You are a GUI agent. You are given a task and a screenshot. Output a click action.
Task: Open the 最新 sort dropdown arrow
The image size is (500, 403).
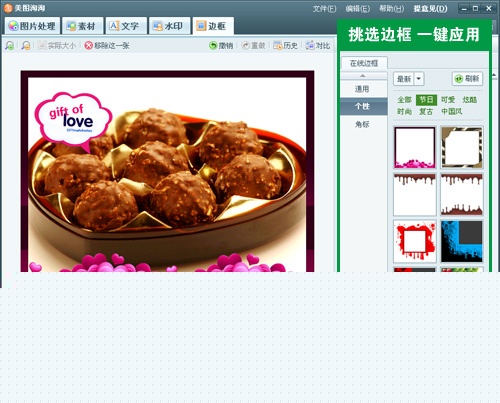click(x=419, y=79)
